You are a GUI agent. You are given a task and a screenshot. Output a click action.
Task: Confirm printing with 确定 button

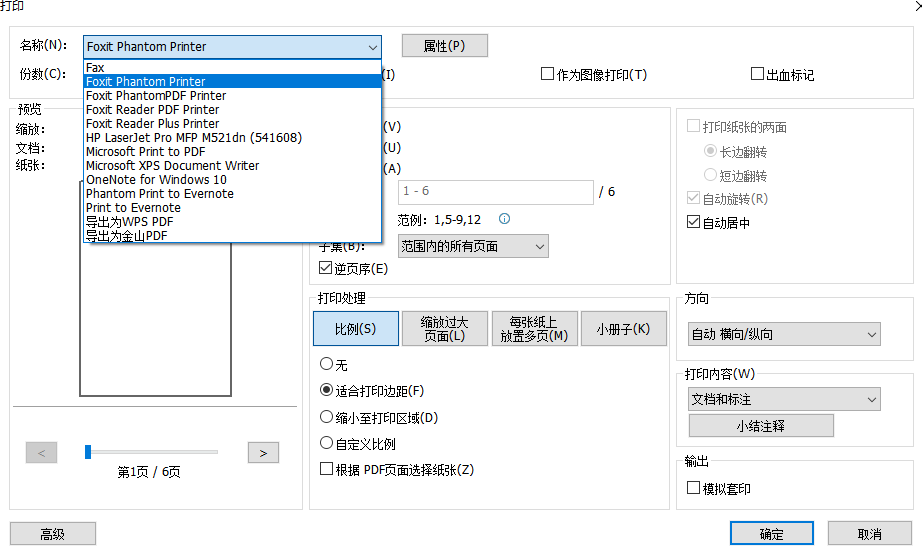pos(771,534)
